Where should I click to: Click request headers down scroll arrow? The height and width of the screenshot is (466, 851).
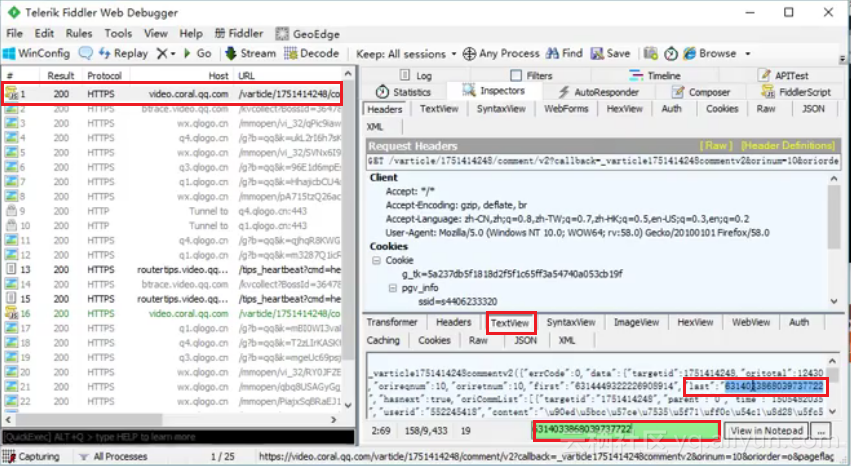coord(834,301)
